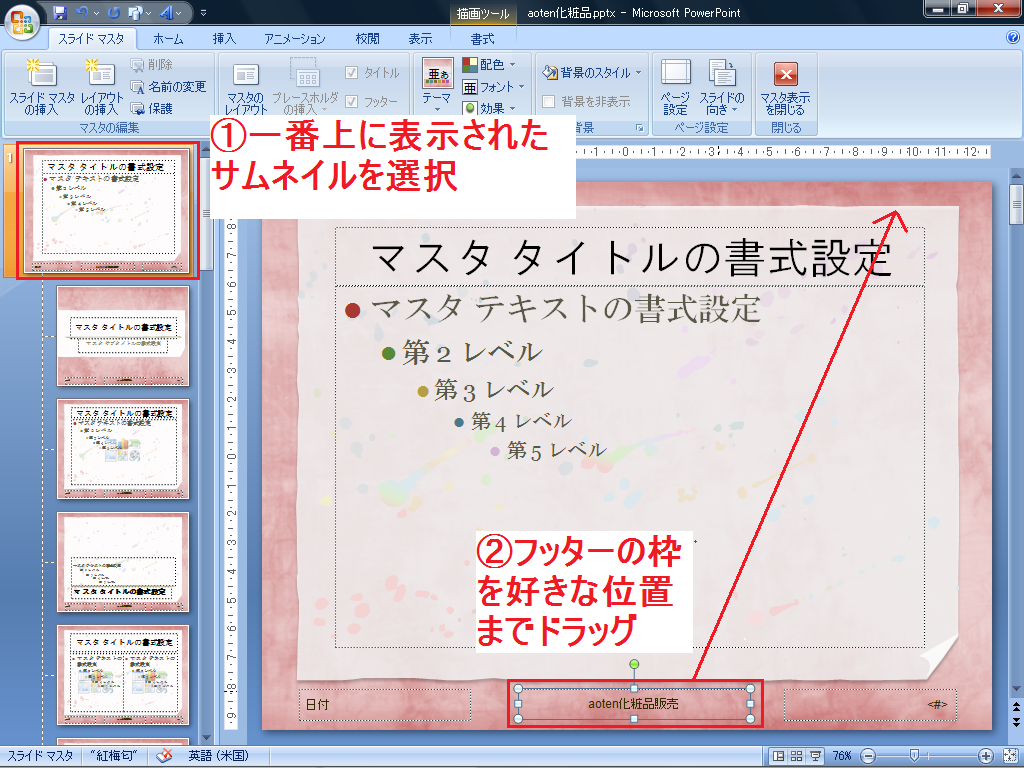Select the second layout thumbnail in the pane
Viewport: 1024px width, 768px height.
point(122,448)
